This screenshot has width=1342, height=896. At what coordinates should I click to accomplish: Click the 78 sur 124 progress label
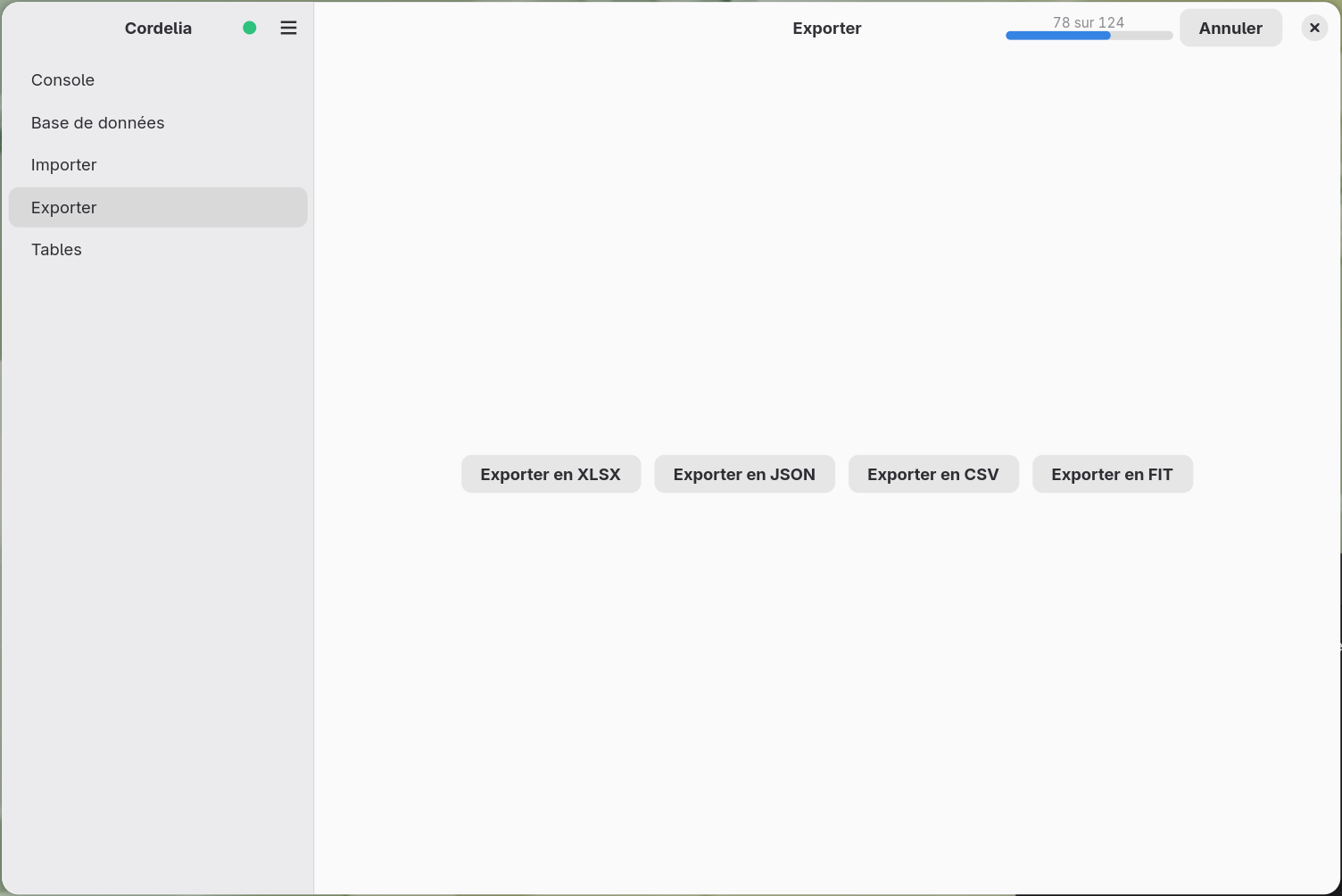click(x=1089, y=22)
